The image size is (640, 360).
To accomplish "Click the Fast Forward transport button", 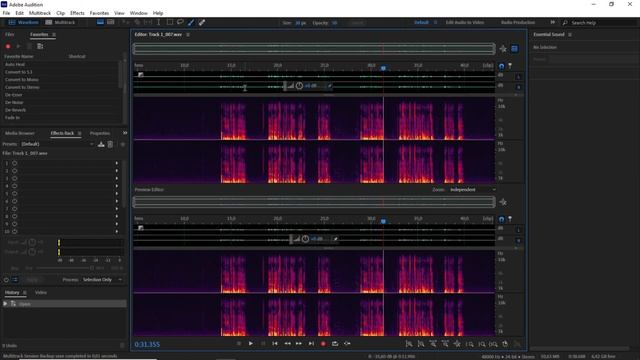I will click(299, 344).
